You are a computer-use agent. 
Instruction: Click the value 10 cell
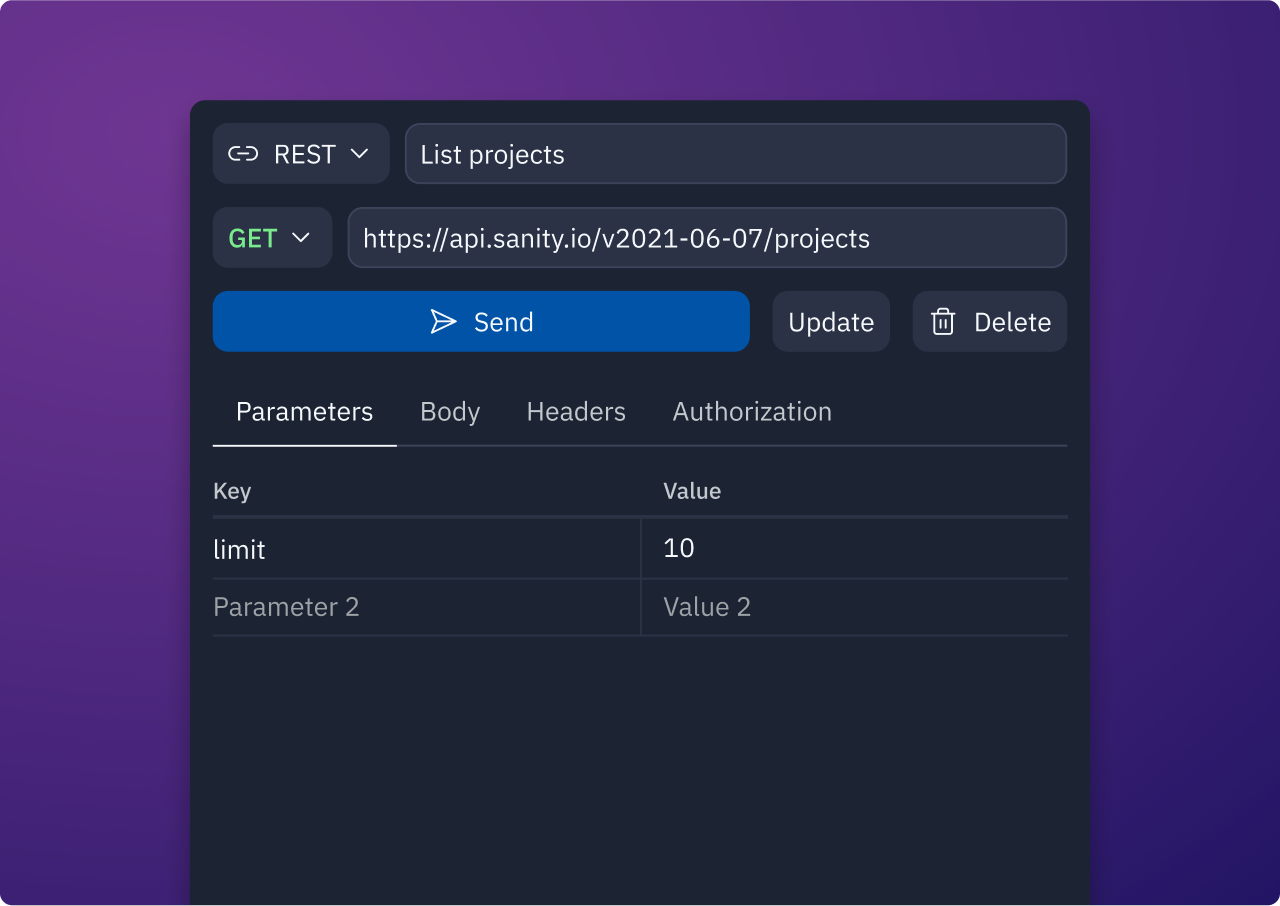pos(855,549)
